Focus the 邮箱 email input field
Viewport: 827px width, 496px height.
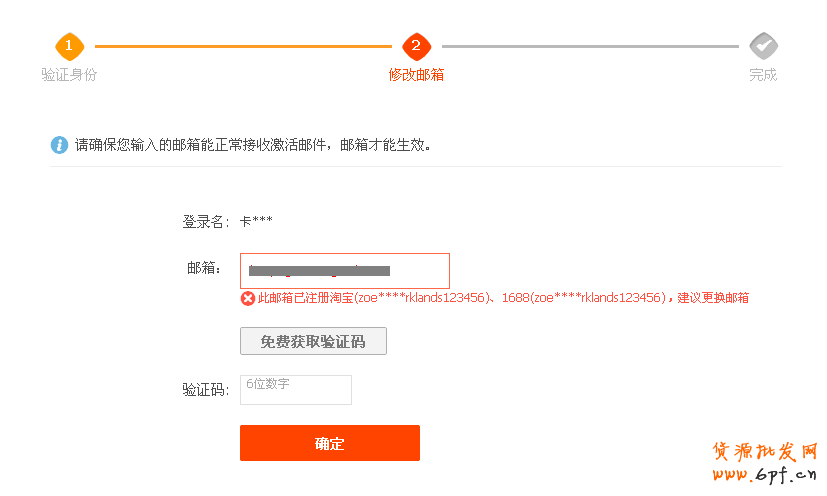(344, 271)
